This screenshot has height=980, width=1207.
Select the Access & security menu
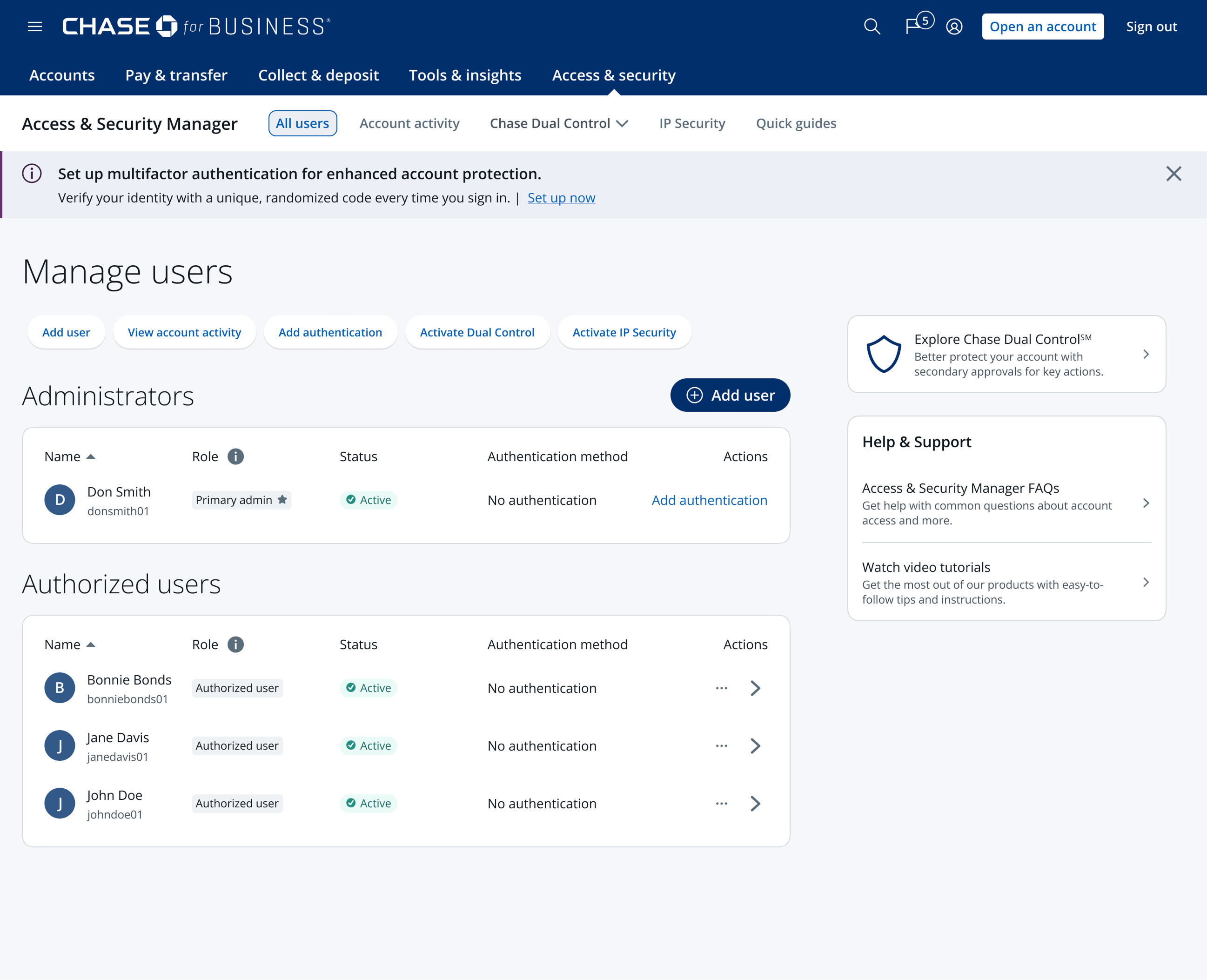pos(614,74)
